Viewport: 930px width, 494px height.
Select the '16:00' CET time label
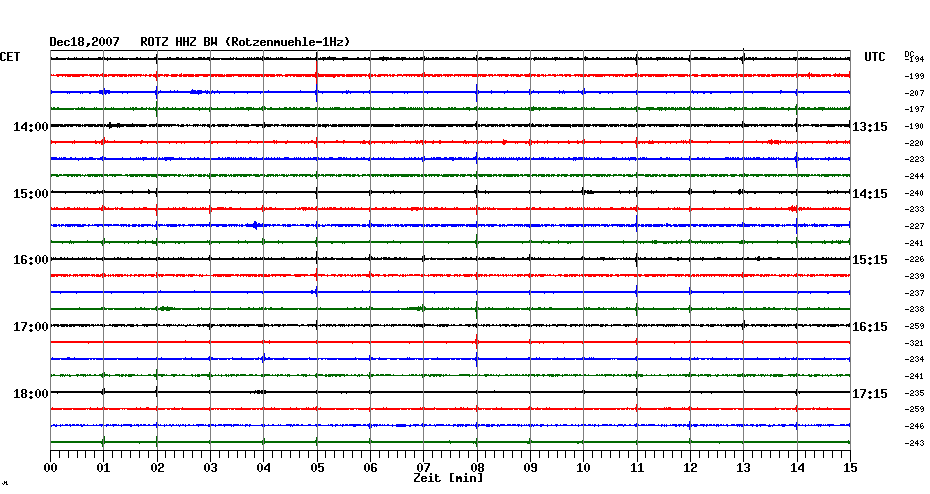31,260
